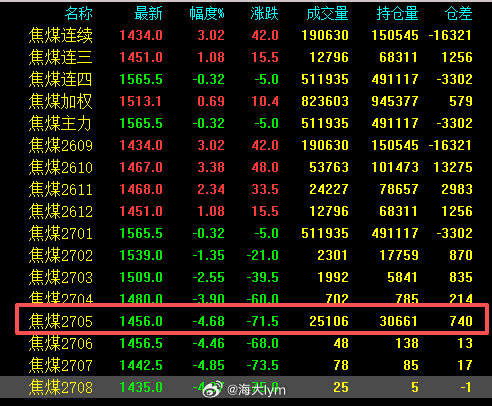This screenshot has width=492, height=406.
Task: Click latest price 1539.0 of 焦煤2702
Action: coord(141,255)
